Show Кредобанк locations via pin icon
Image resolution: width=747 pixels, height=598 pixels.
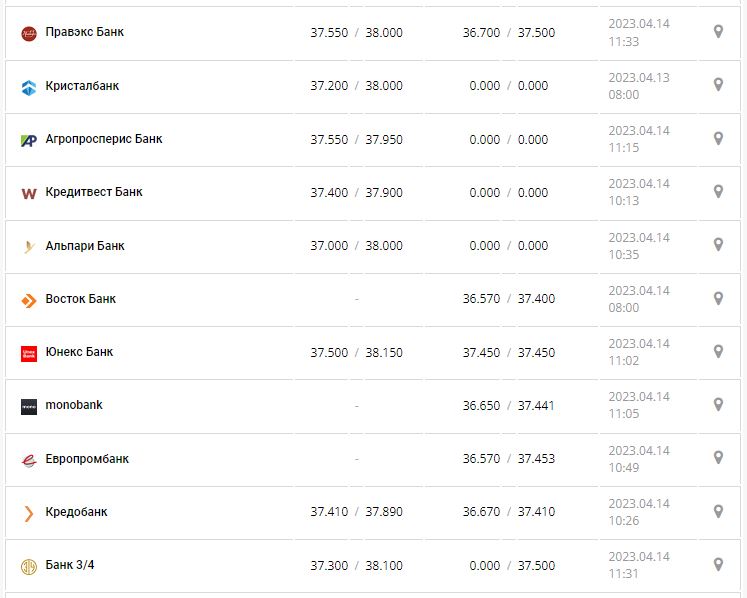point(717,511)
